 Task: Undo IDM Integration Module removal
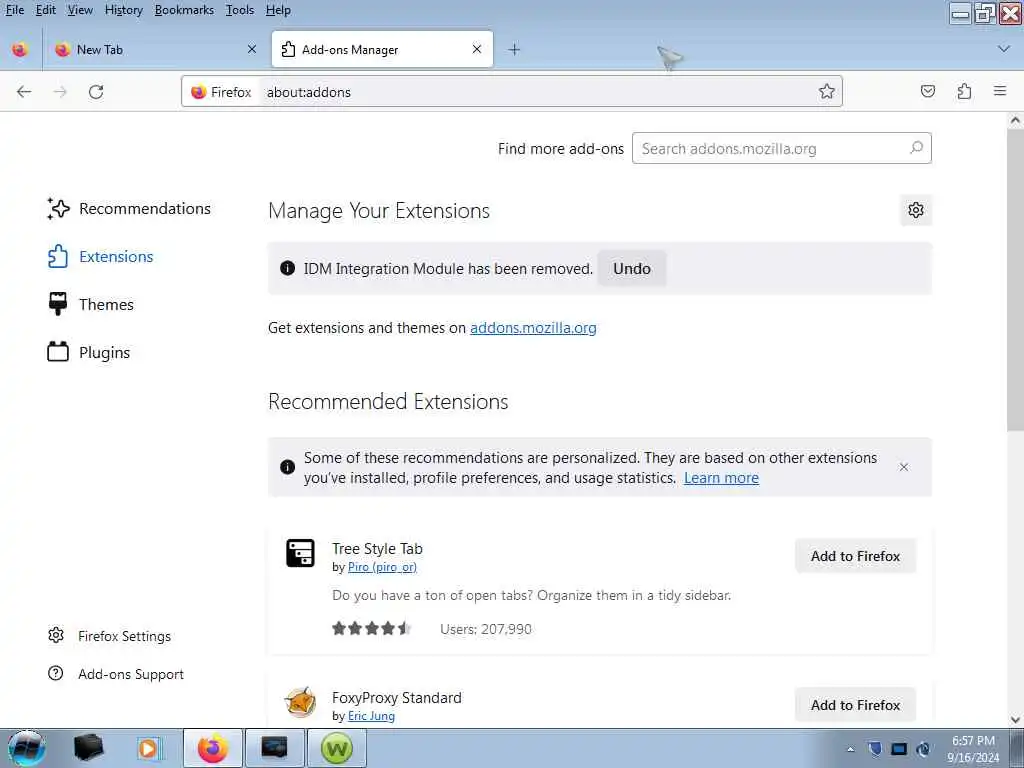pyautogui.click(x=632, y=268)
